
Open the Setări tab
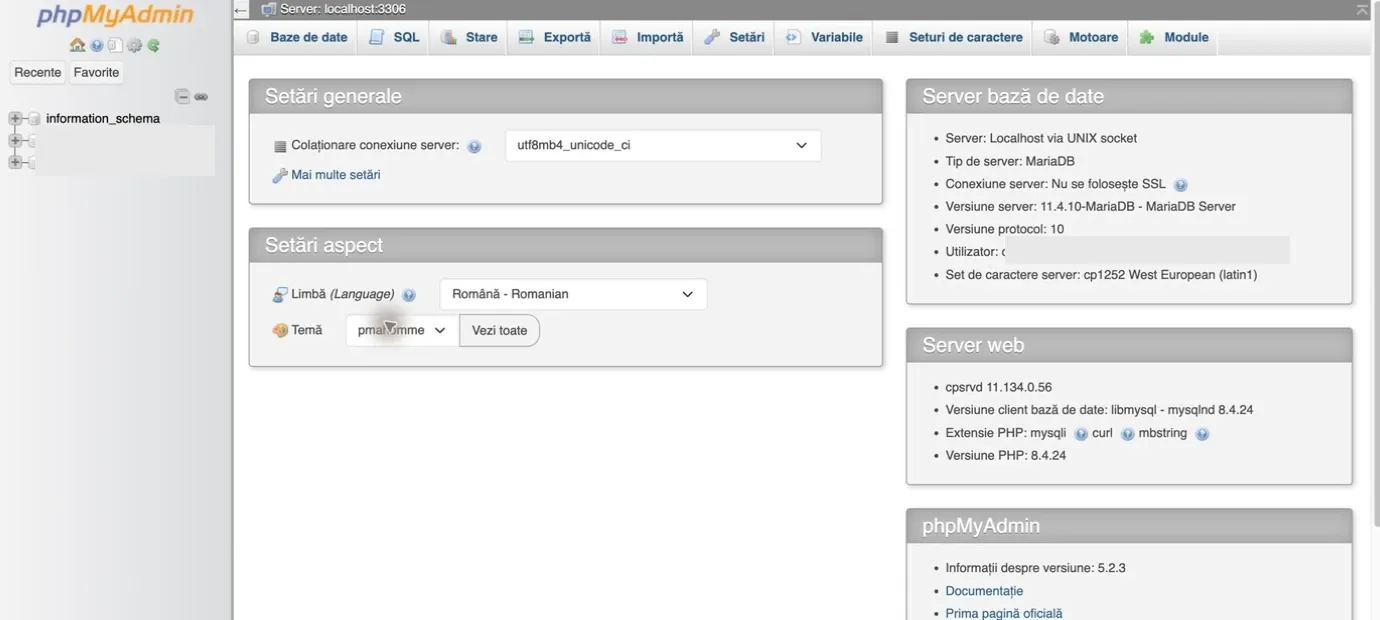[x=734, y=37]
